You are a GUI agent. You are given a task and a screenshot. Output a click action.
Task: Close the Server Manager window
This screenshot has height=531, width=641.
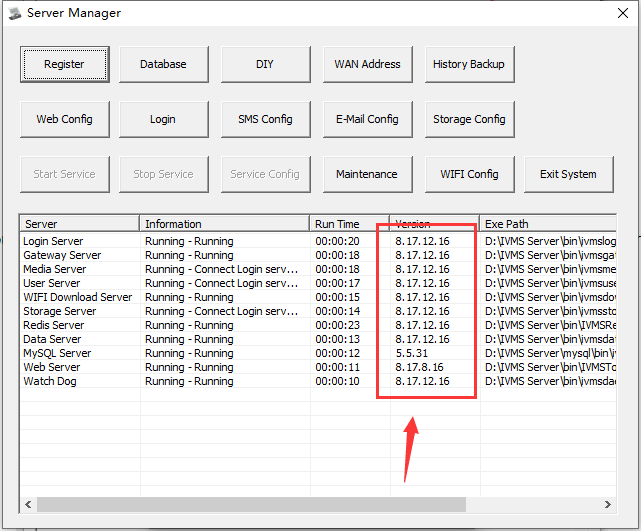pyautogui.click(x=623, y=13)
